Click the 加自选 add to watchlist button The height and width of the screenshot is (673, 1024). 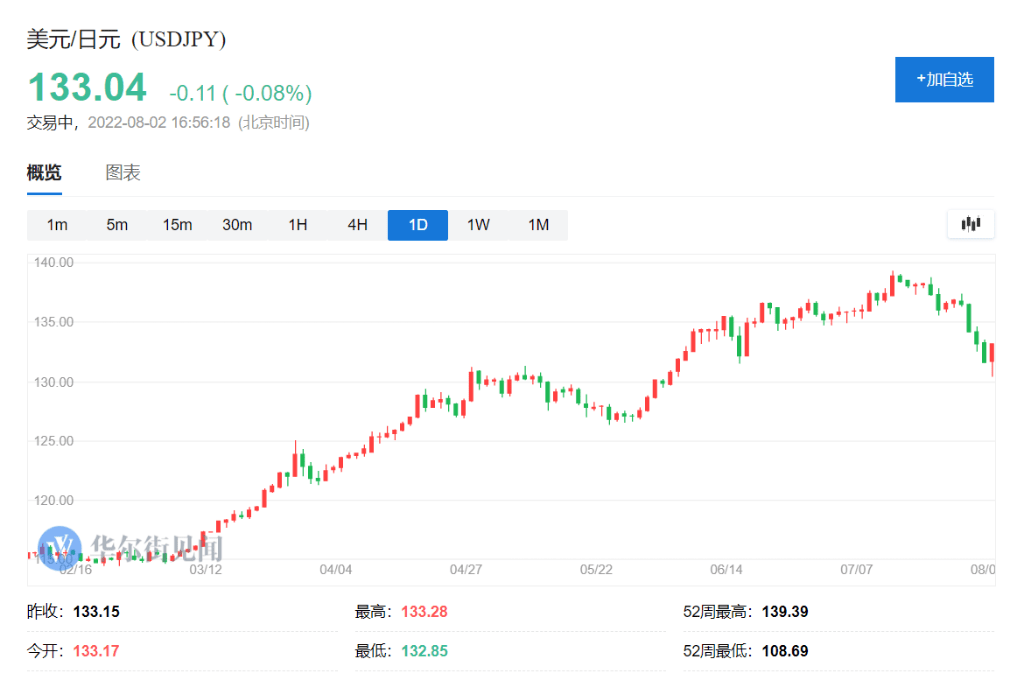point(944,79)
